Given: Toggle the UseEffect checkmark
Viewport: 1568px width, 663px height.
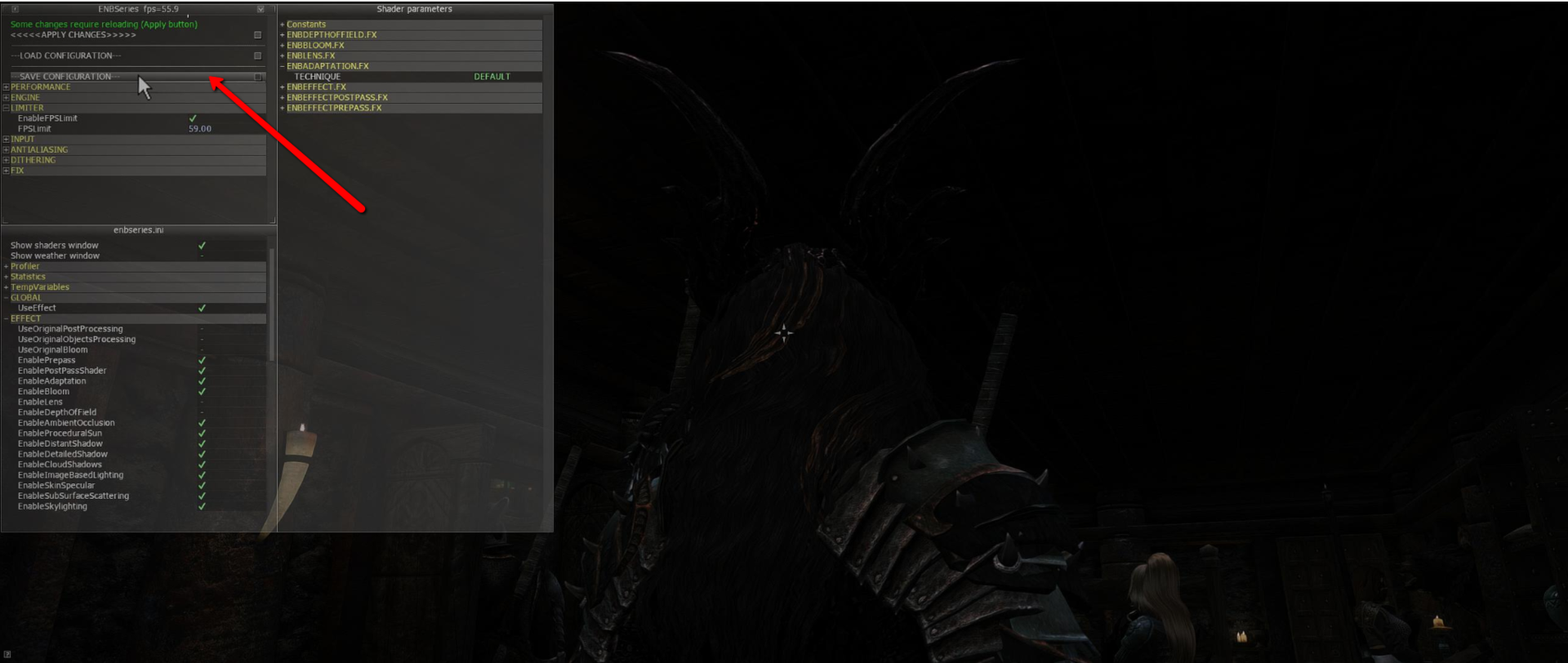Looking at the screenshot, I should point(202,309).
